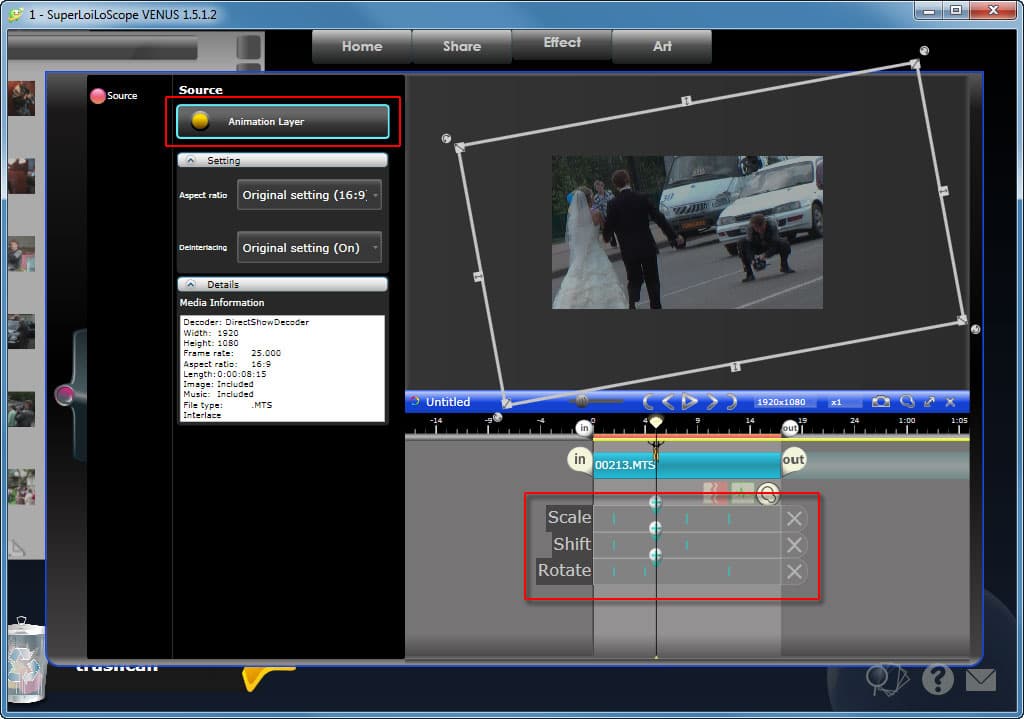
Task: Open the help question mark icon
Action: tap(938, 680)
